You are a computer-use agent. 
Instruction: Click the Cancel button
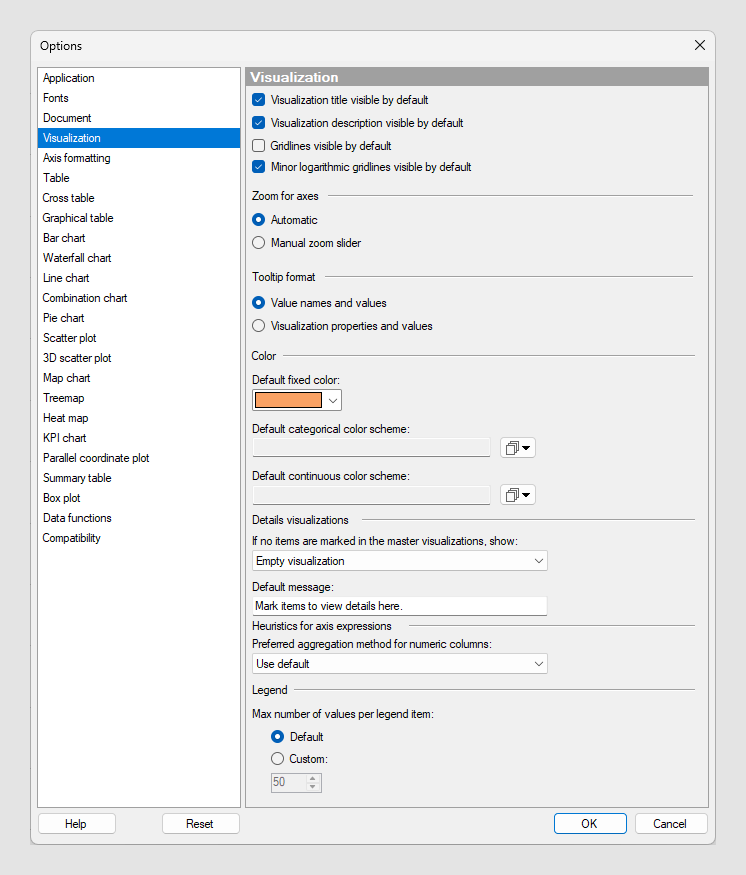[x=671, y=824]
